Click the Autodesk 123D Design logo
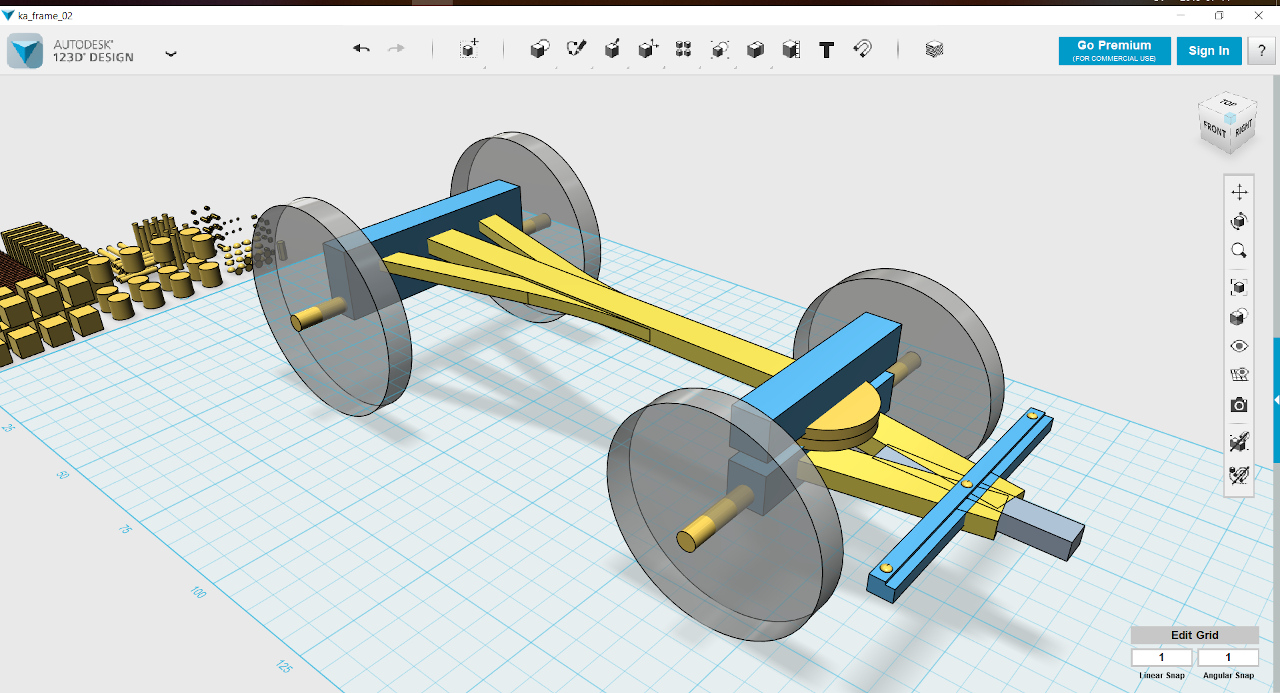 coord(25,51)
